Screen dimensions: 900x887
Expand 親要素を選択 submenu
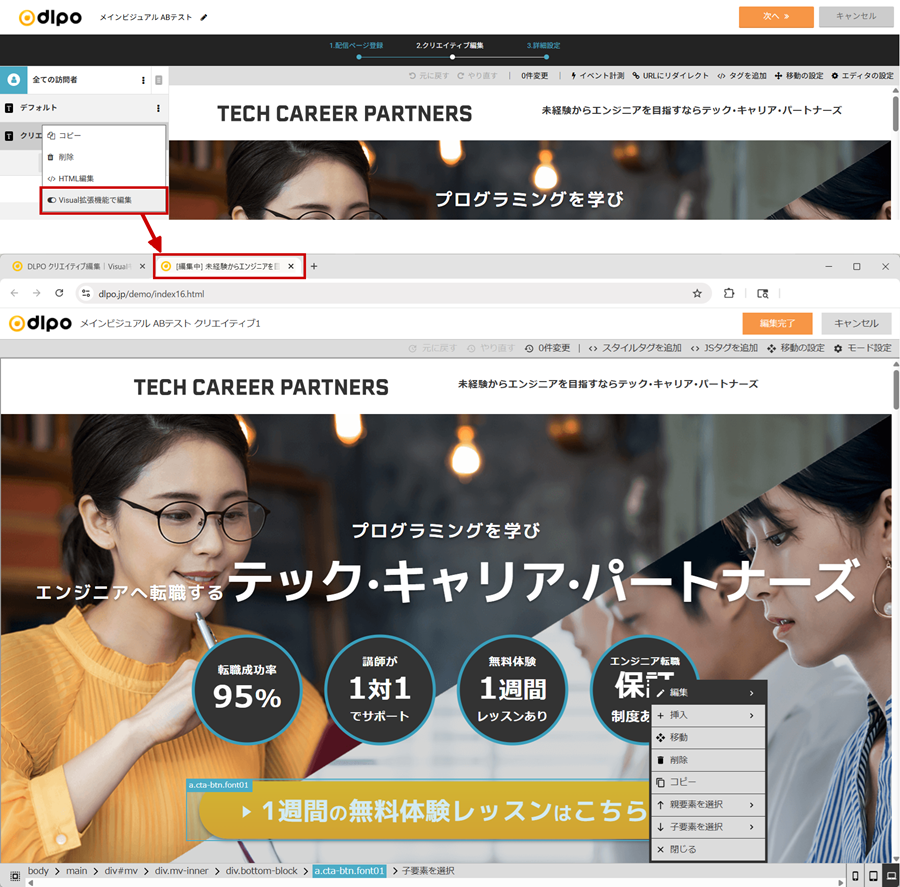pos(708,805)
